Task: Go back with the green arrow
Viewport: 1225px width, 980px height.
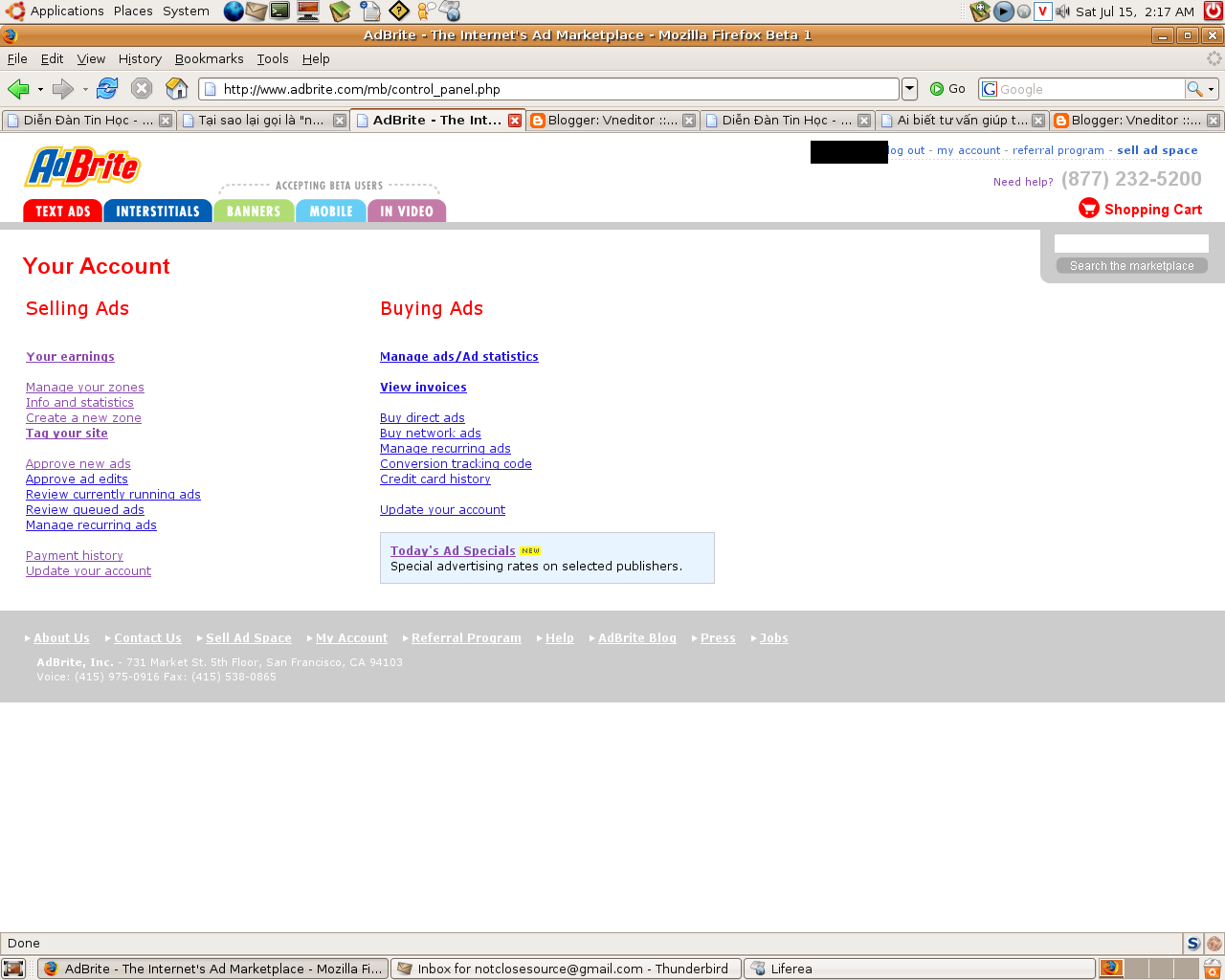Action: 17,89
